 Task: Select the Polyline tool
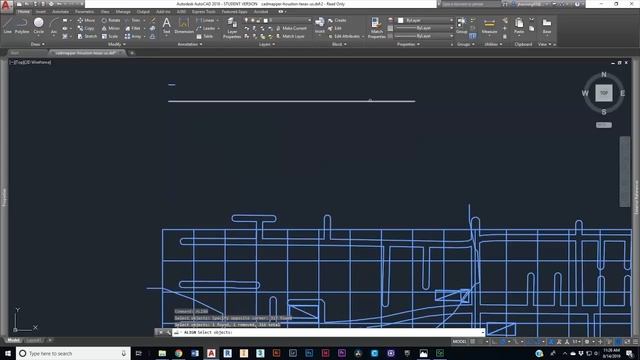[x=22, y=26]
